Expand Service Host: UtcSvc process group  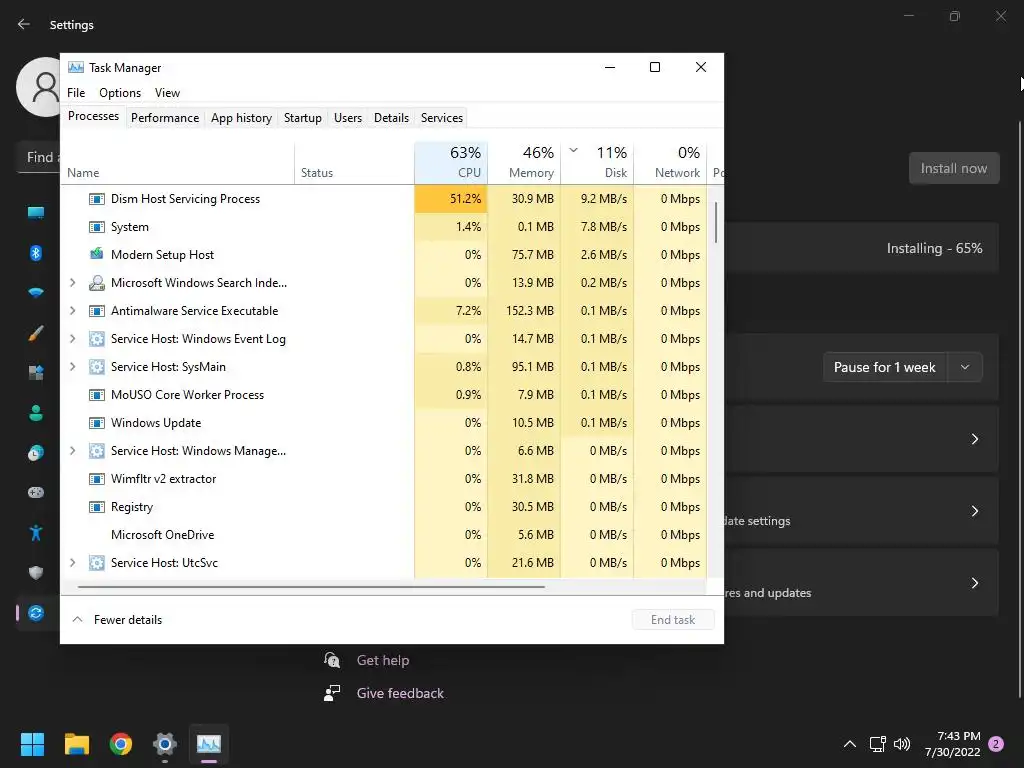[x=72, y=563]
